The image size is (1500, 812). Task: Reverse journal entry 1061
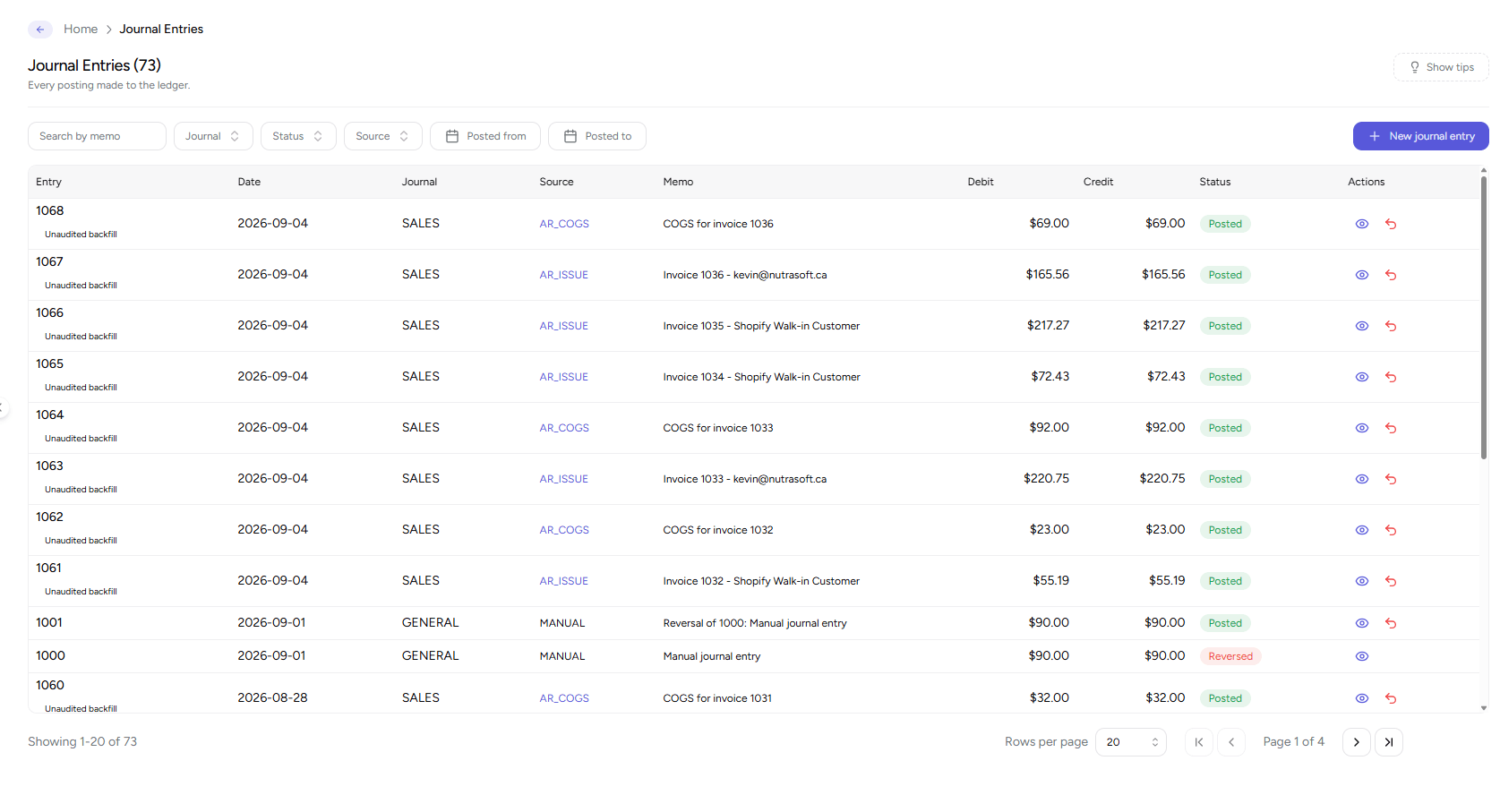(x=1391, y=581)
